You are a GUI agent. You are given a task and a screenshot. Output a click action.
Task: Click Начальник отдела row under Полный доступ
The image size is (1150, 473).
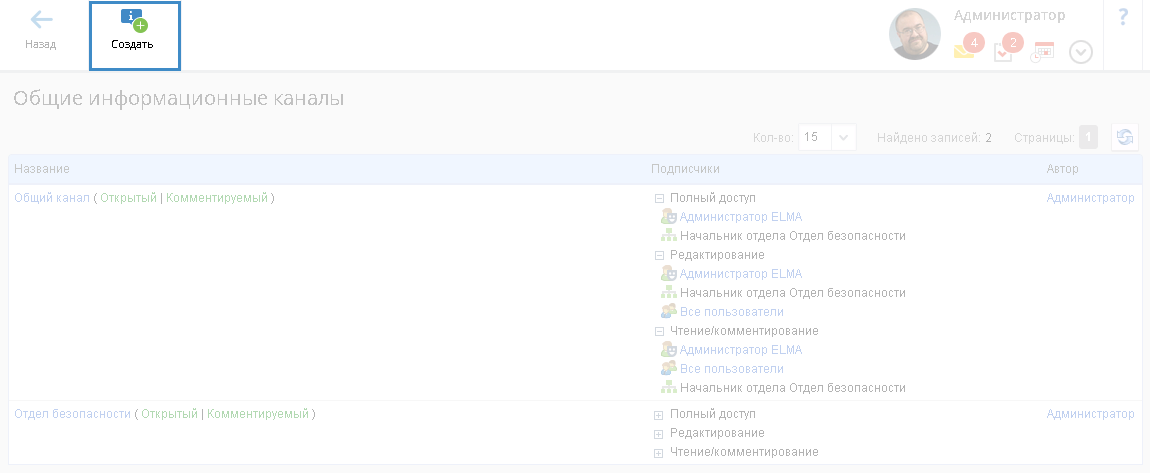tap(793, 236)
